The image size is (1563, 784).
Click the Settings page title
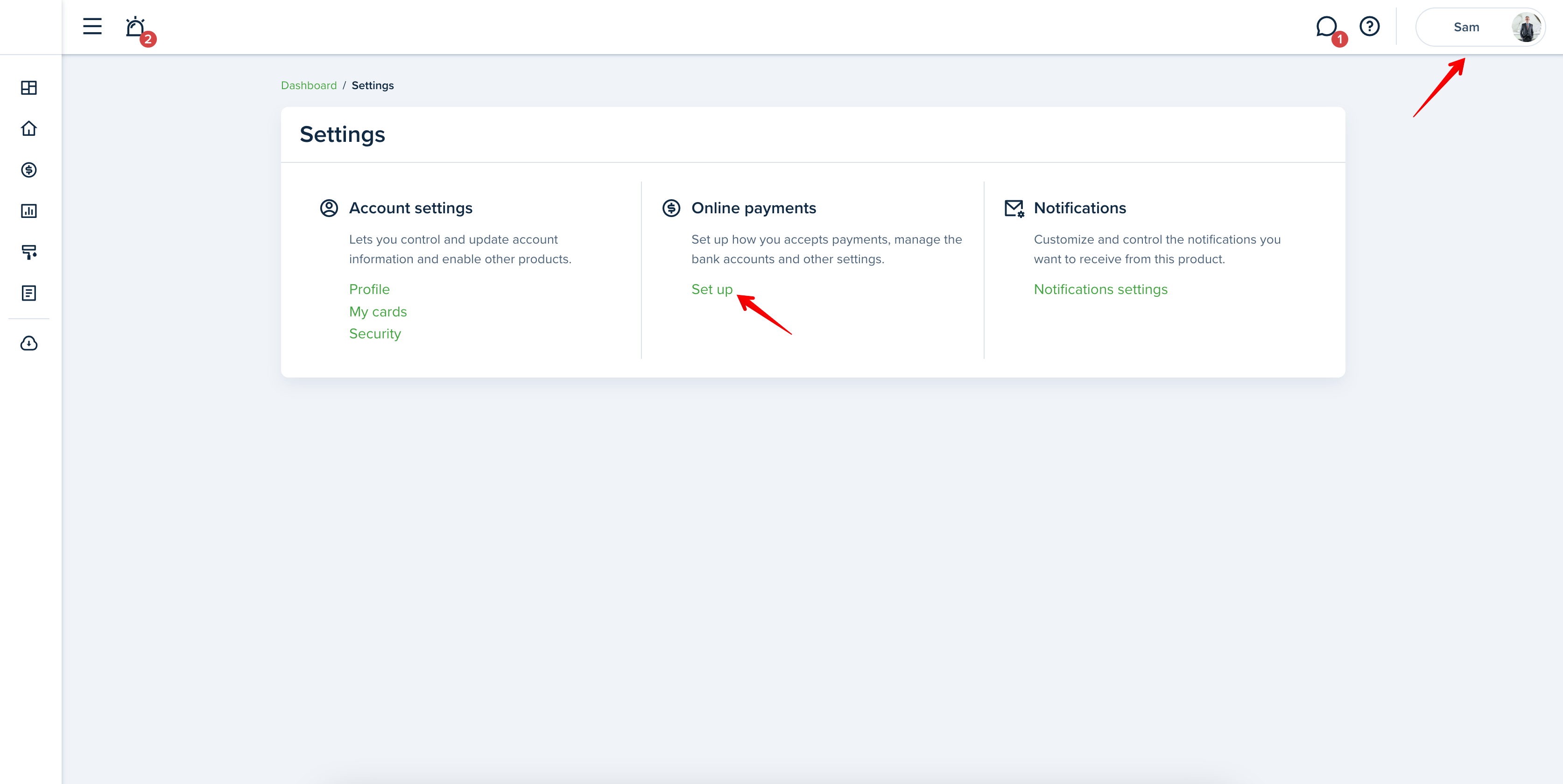342,134
